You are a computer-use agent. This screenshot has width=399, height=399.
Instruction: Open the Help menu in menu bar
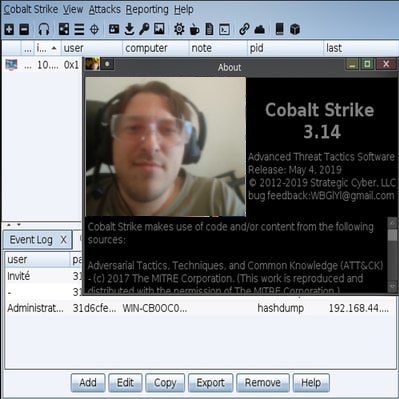point(184,9)
